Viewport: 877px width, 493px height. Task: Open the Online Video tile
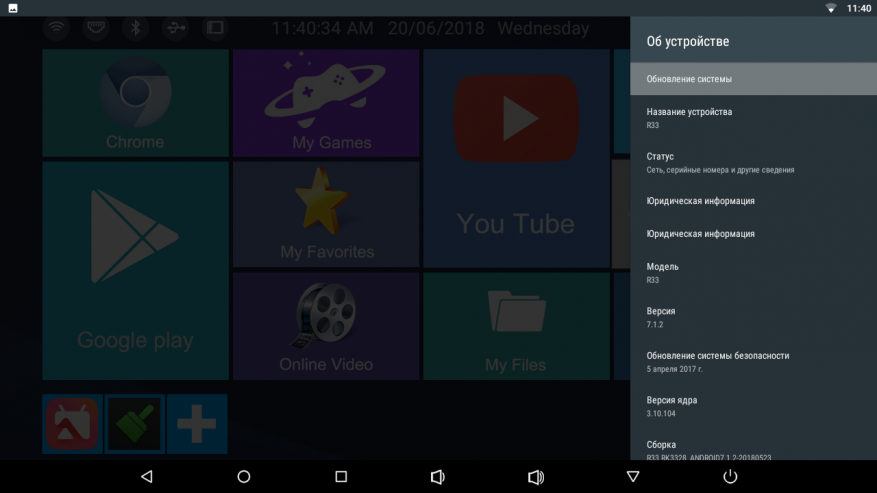pos(326,326)
